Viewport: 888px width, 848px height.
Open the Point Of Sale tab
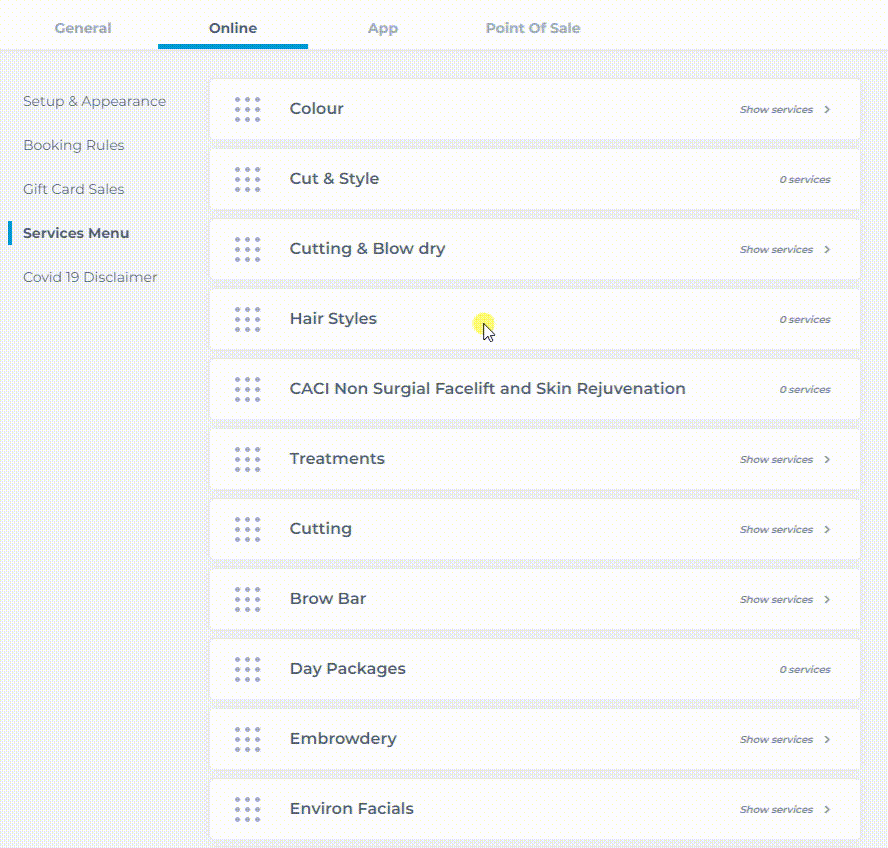[x=533, y=28]
